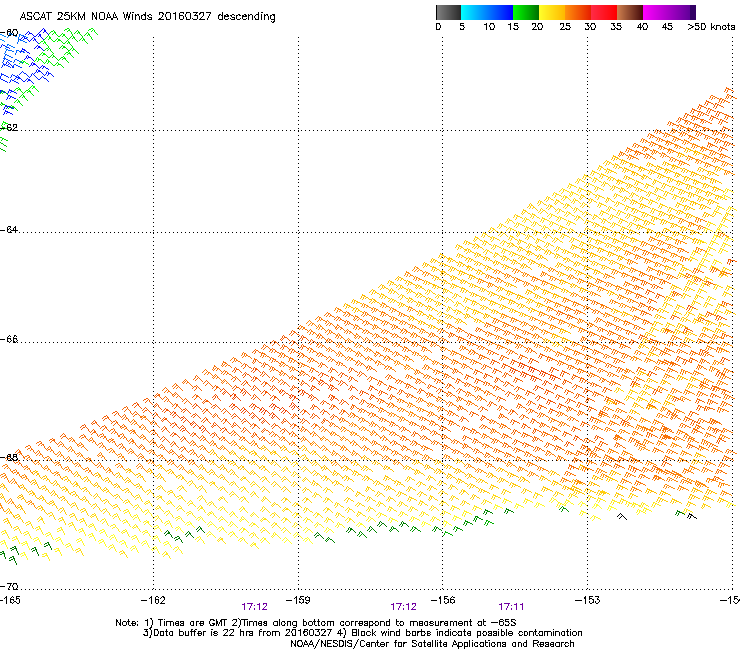Screen dimensions: 740x650
Task: Click the gray 0-5 knots color segment
Action: (448, 12)
